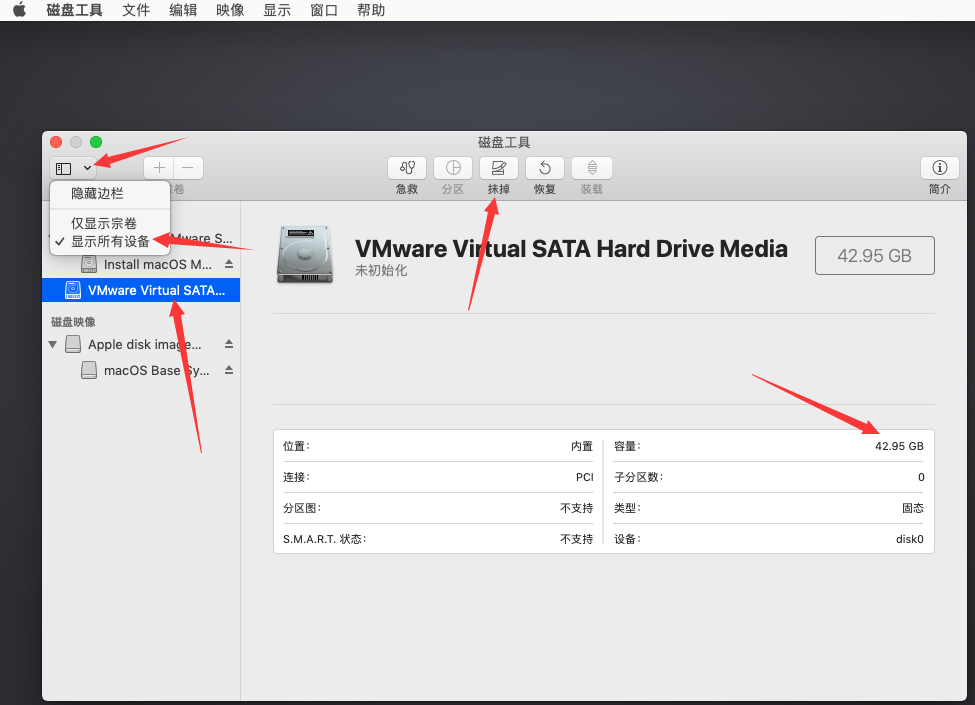Click the 42.95 GB capacity box
This screenshot has height=705, width=975.
(874, 256)
